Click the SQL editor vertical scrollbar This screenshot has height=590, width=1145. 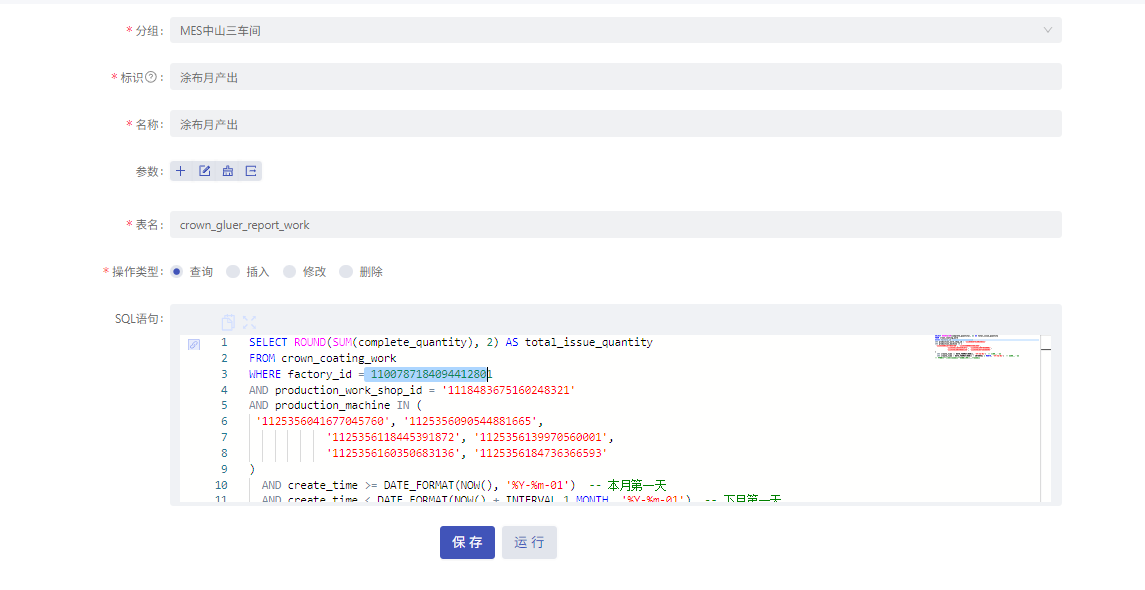tap(1046, 418)
